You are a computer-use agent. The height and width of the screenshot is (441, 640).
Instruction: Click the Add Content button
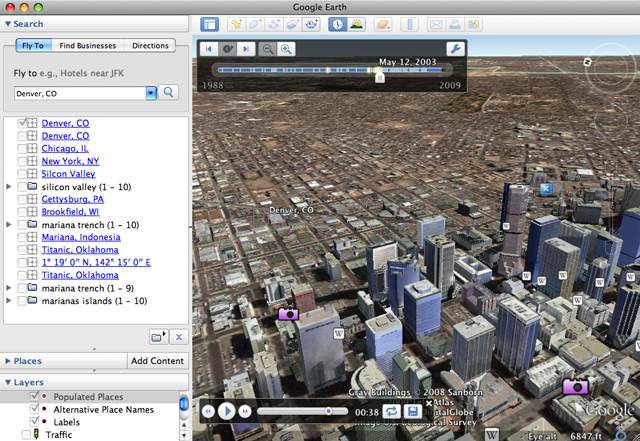pos(157,360)
